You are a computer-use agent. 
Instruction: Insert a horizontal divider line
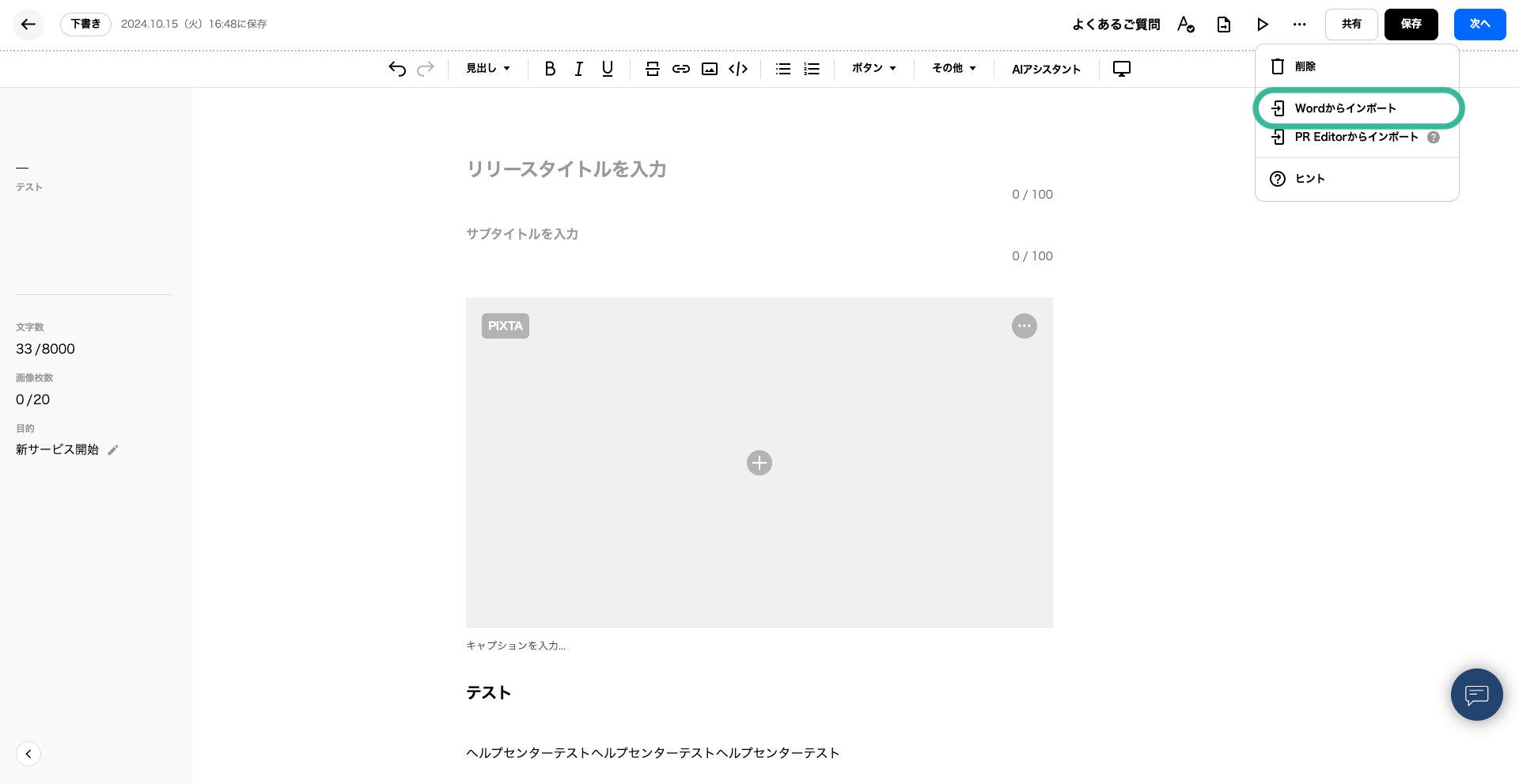tap(653, 69)
